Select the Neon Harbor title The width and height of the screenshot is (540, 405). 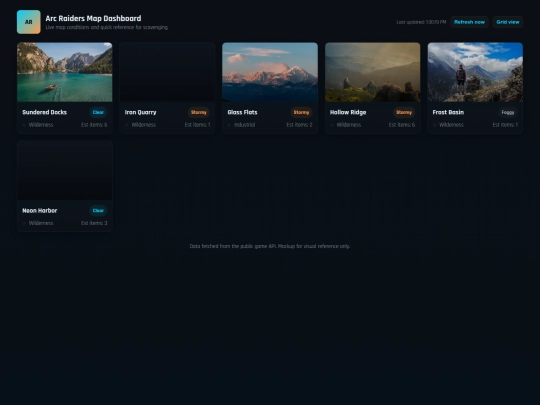(40, 210)
